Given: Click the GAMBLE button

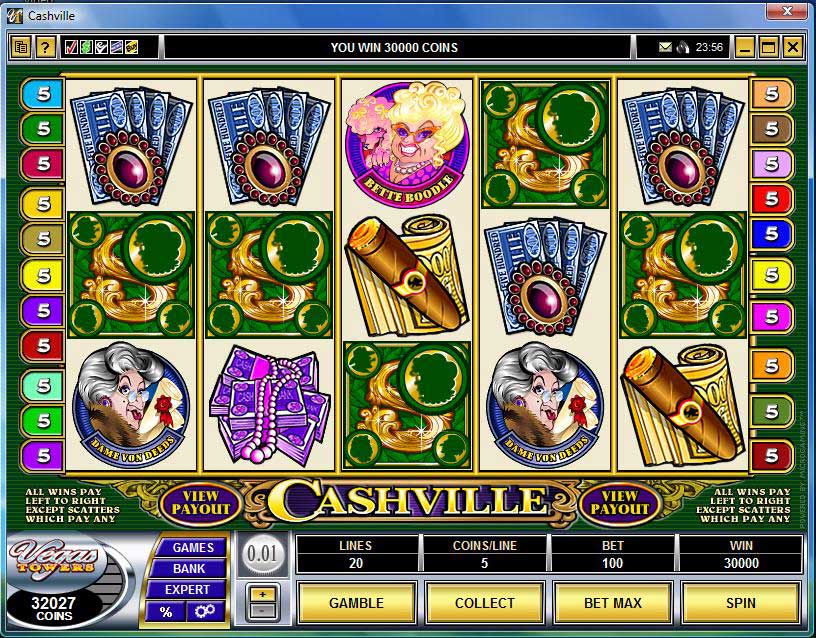Looking at the screenshot, I should pos(356,603).
